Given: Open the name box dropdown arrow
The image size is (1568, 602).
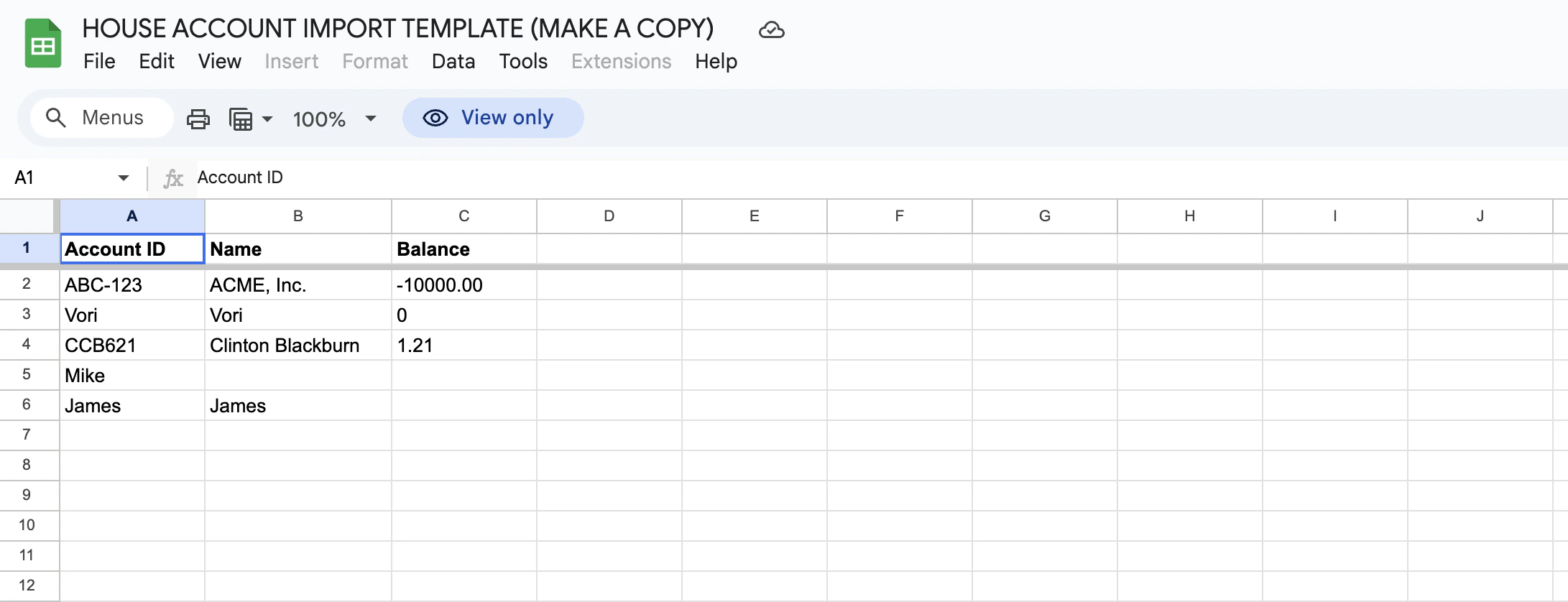Looking at the screenshot, I should 124,178.
